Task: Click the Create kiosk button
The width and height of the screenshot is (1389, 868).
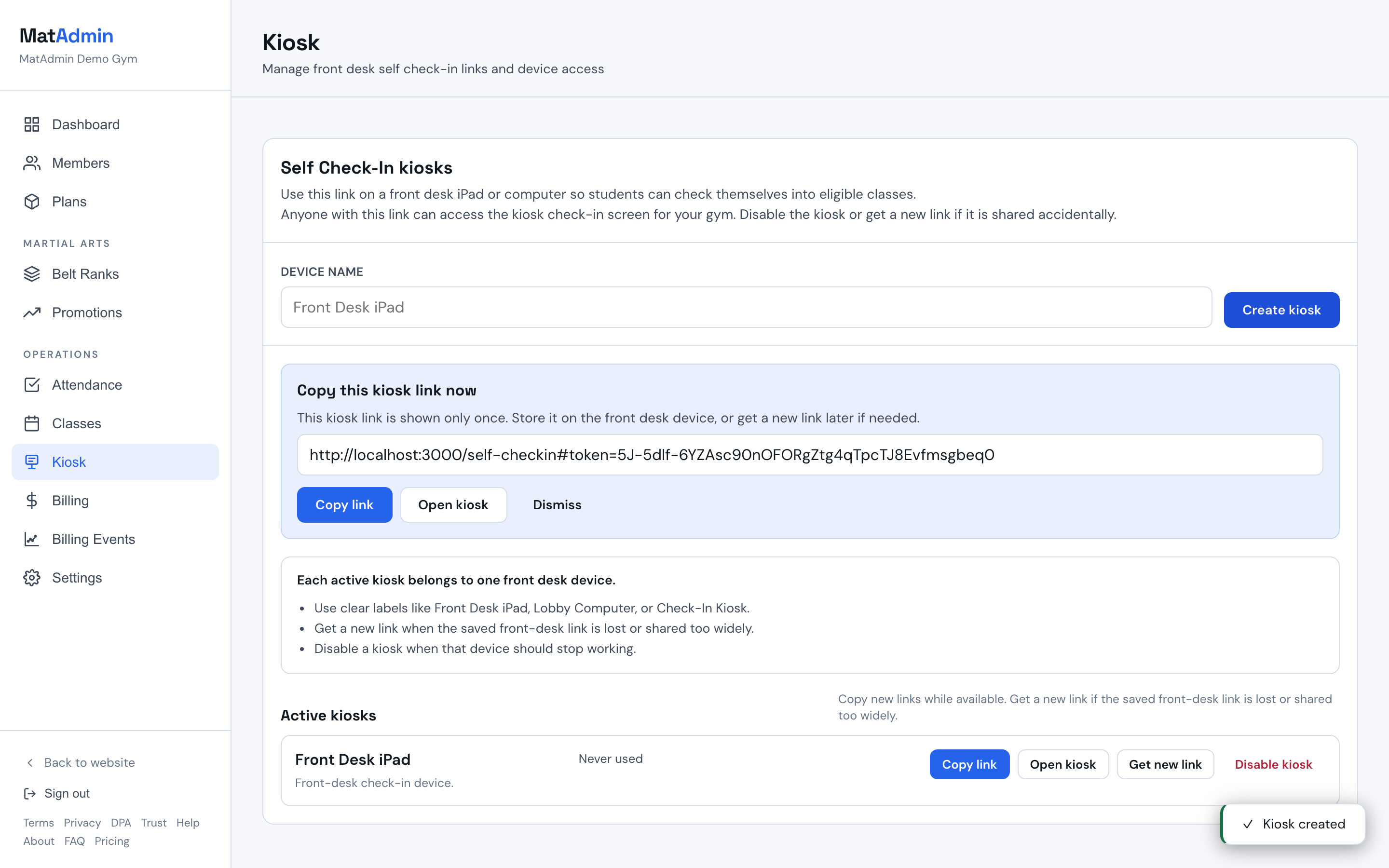Action: pyautogui.click(x=1281, y=310)
